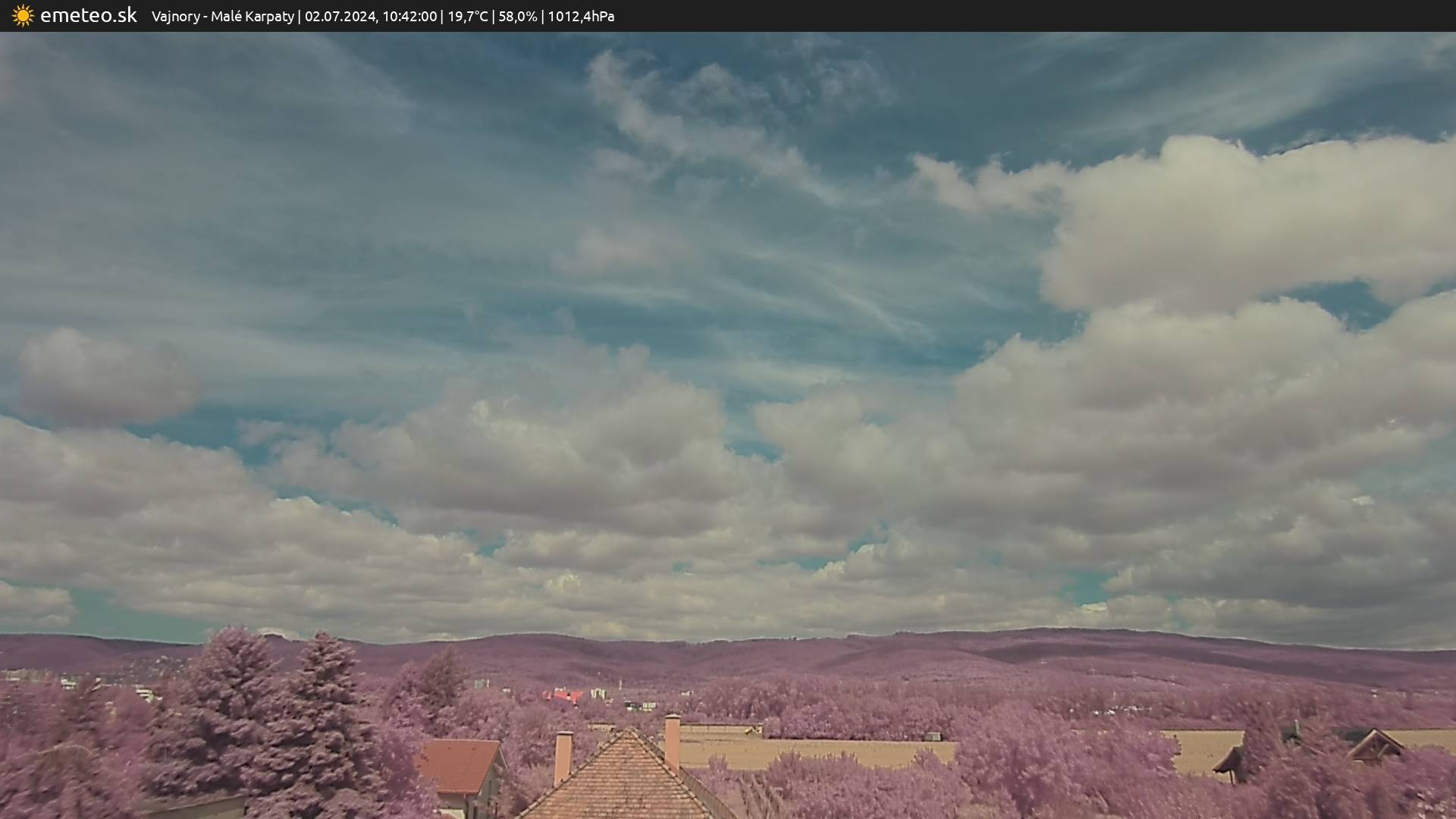Click the sun logo icon
The height and width of the screenshot is (819, 1456).
pos(23,16)
